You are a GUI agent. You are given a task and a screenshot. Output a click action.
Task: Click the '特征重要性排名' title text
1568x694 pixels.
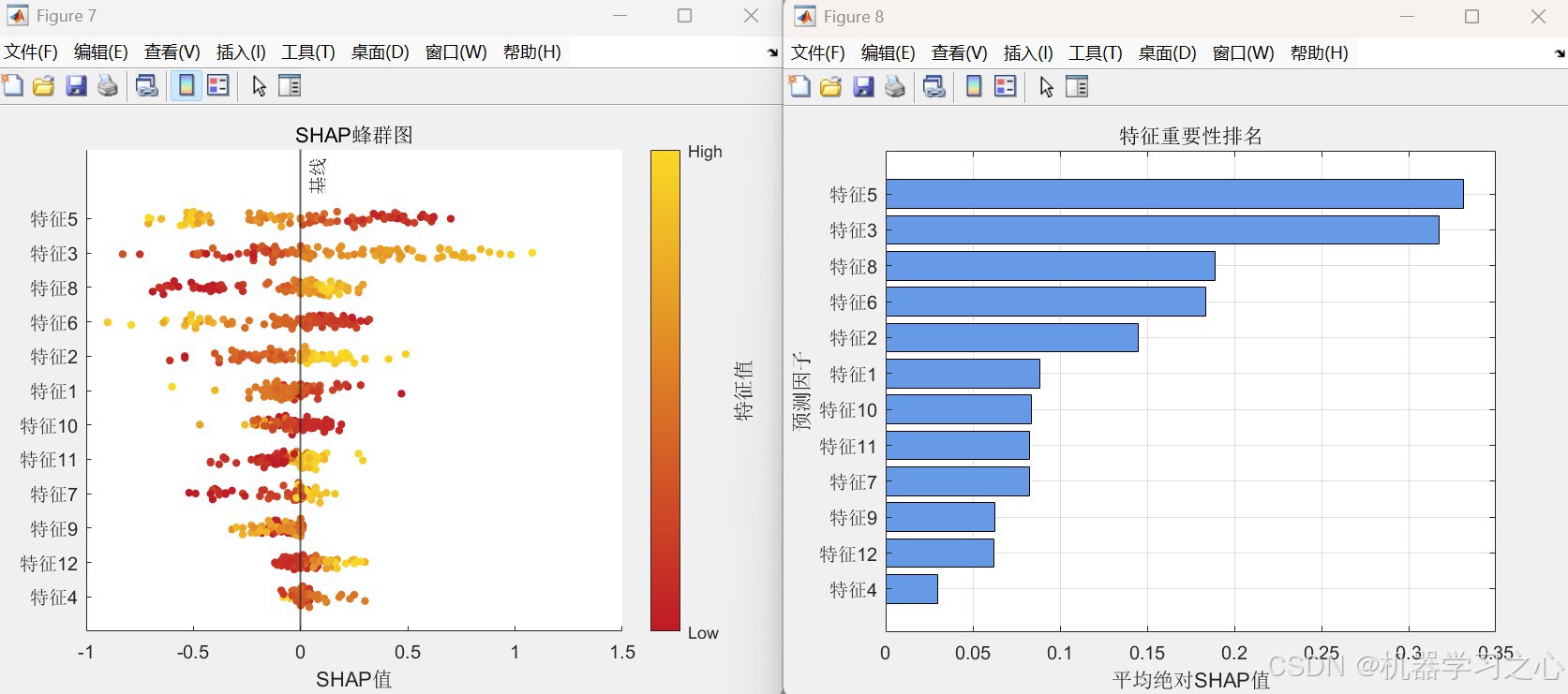pyautogui.click(x=1190, y=136)
